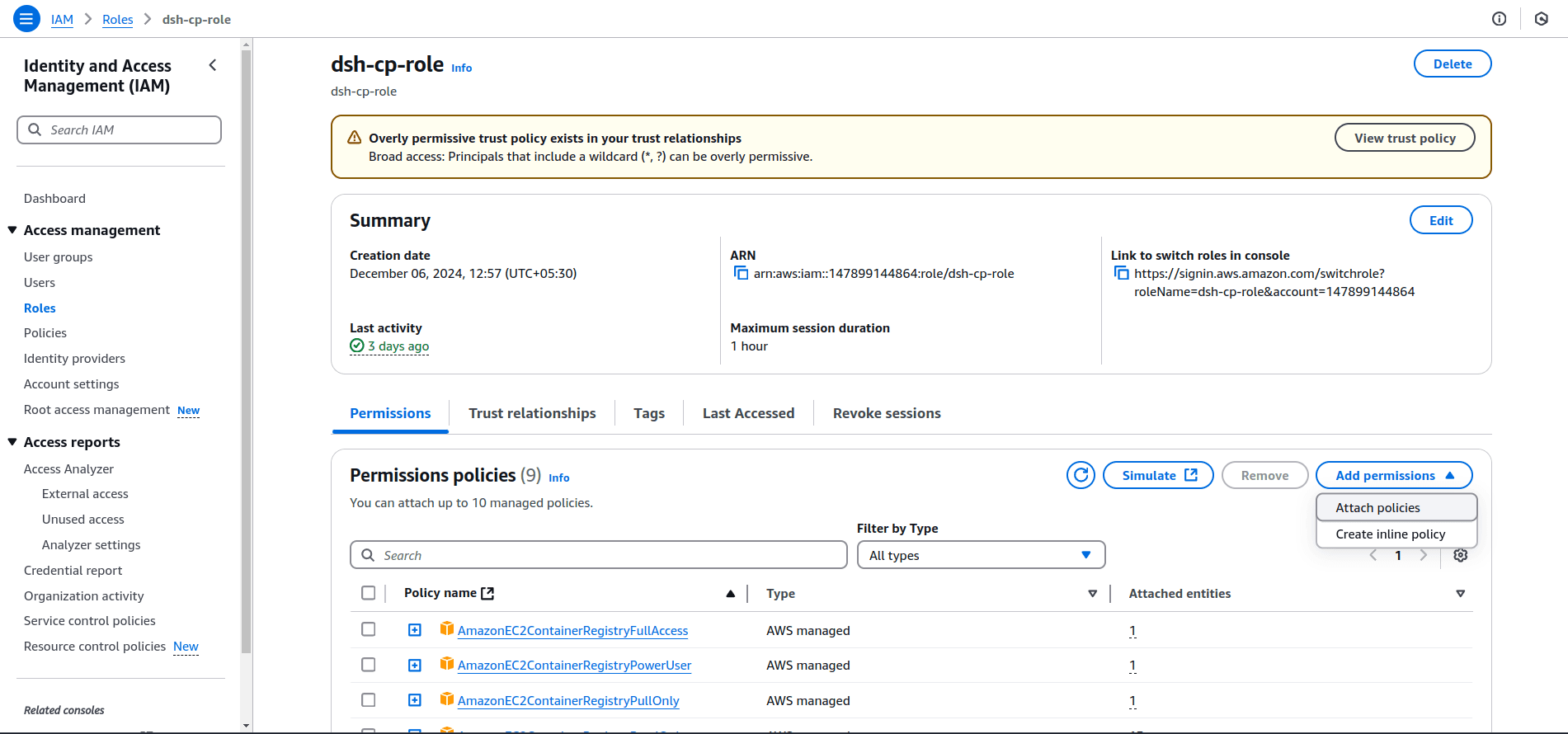Click the AmazonEC2ContainerRegistryPullOnly policy cube icon

pos(447,699)
